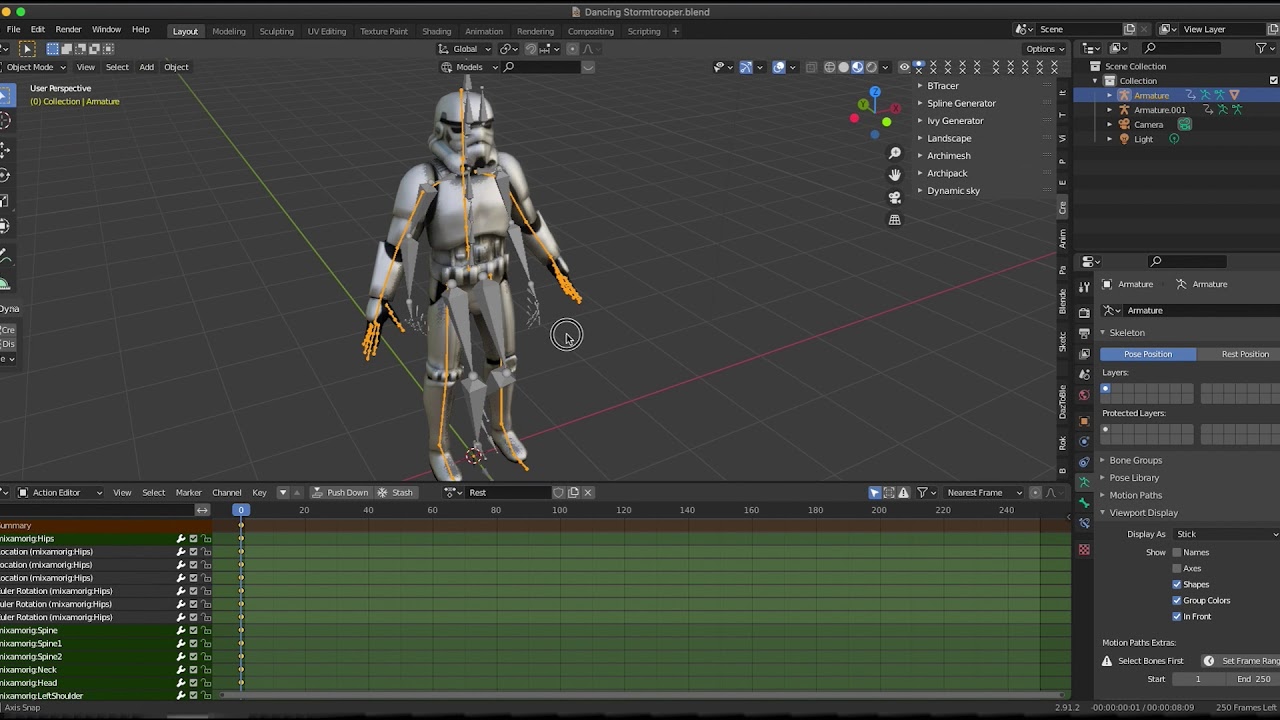Toggle camera view with the camera icon

point(895,197)
